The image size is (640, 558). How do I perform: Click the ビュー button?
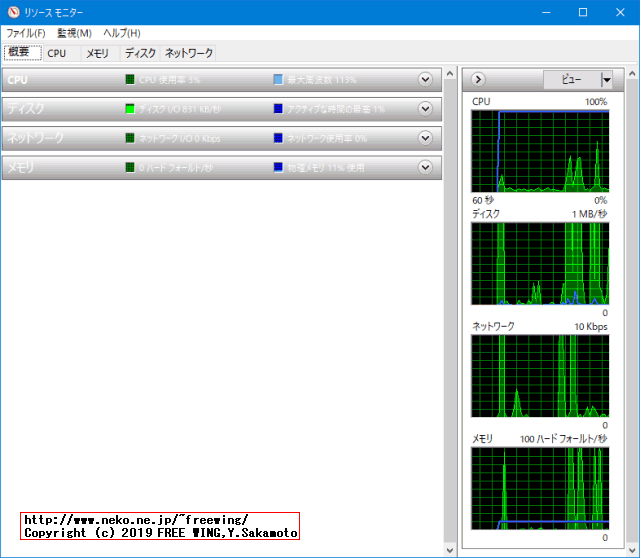(570, 80)
